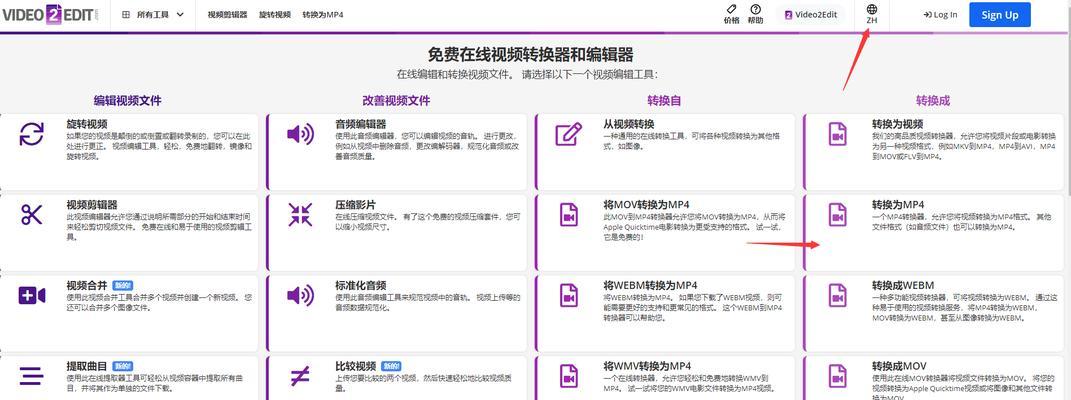The width and height of the screenshot is (1071, 400).
Task: Open the 转换为视频 card title
Action: point(898,124)
